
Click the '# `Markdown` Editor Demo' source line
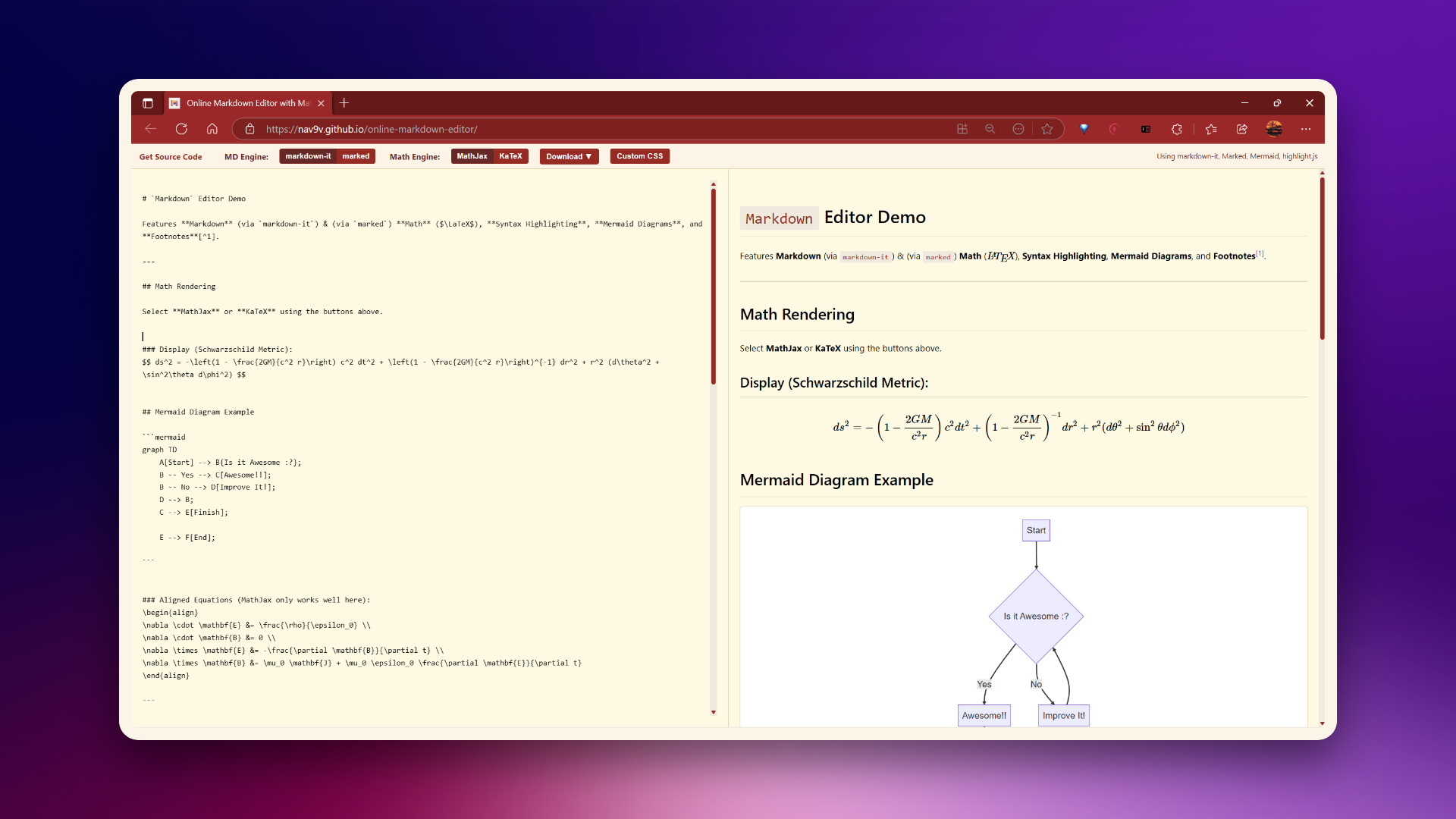click(x=194, y=199)
